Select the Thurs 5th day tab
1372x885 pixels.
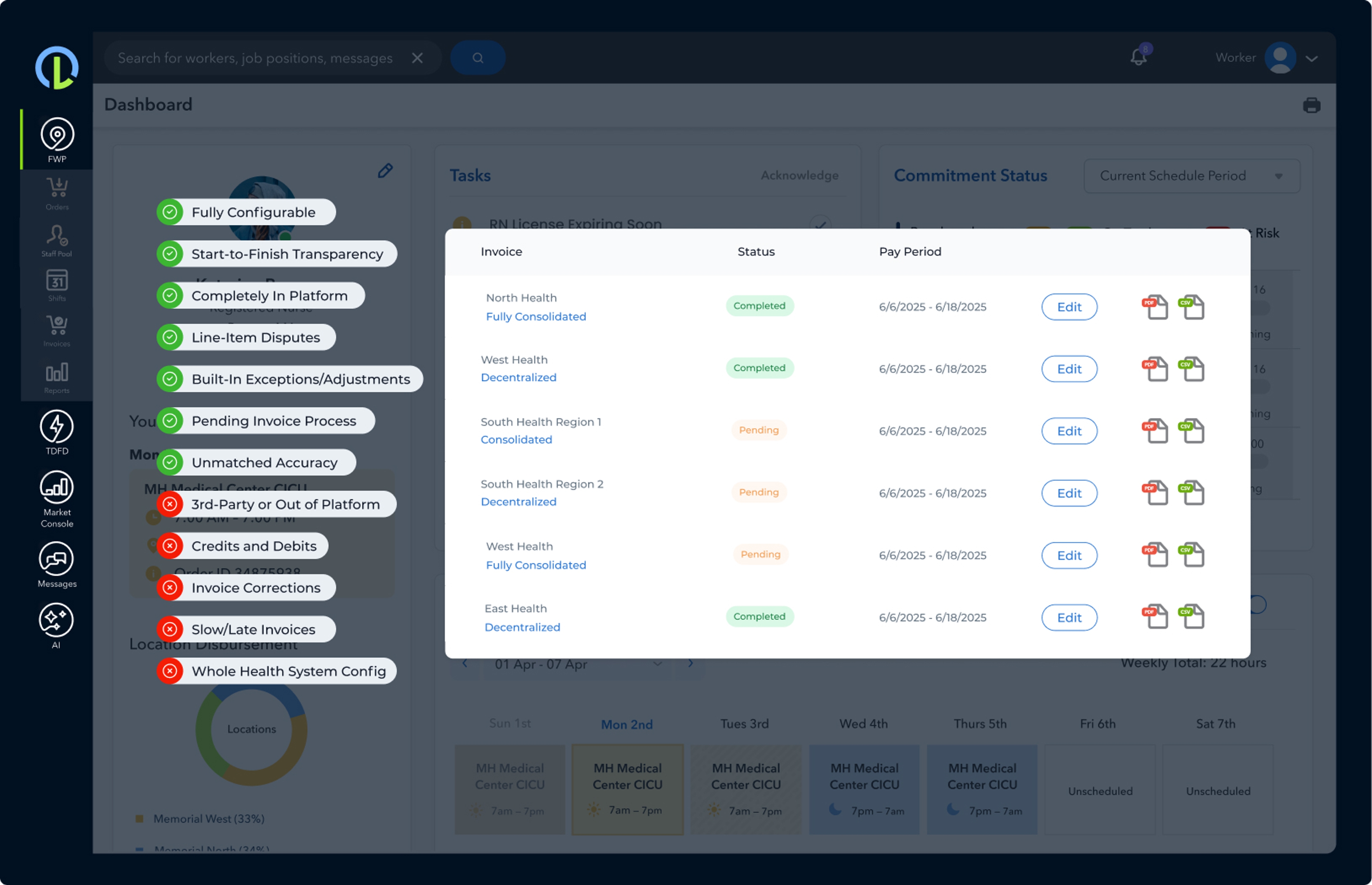click(980, 724)
